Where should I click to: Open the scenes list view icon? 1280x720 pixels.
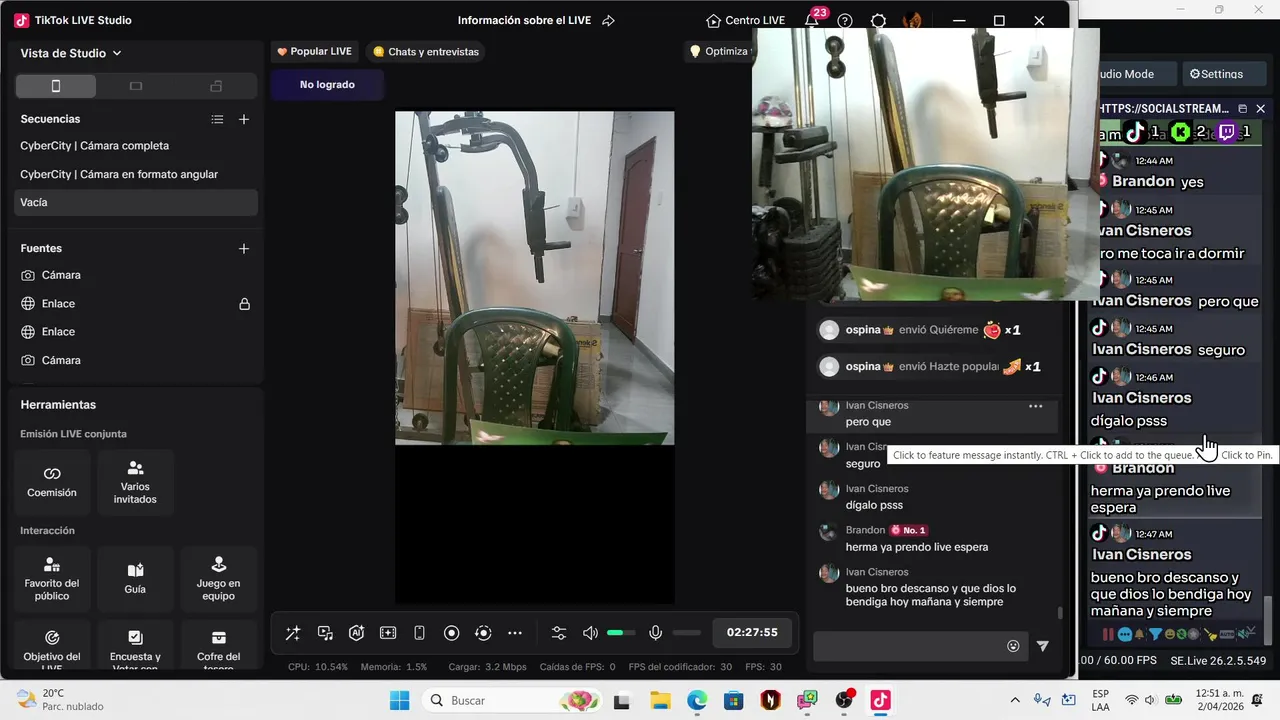[x=217, y=119]
